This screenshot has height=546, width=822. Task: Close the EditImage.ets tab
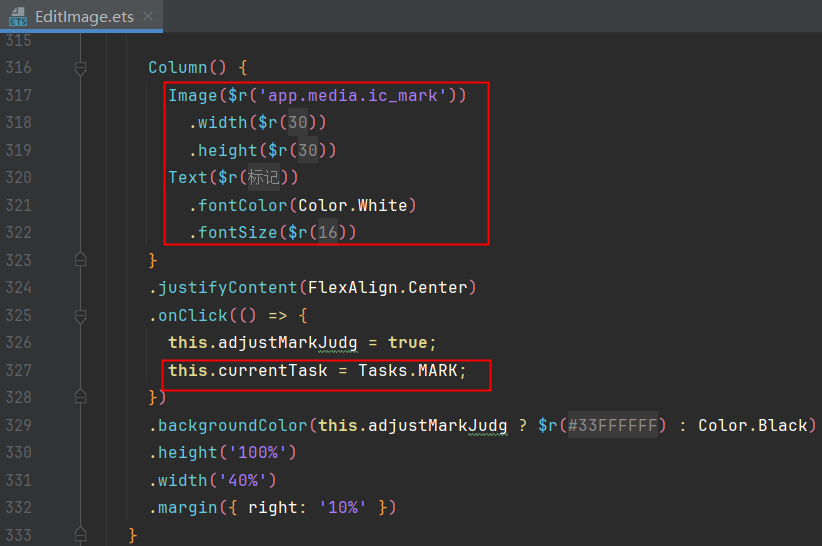point(147,17)
